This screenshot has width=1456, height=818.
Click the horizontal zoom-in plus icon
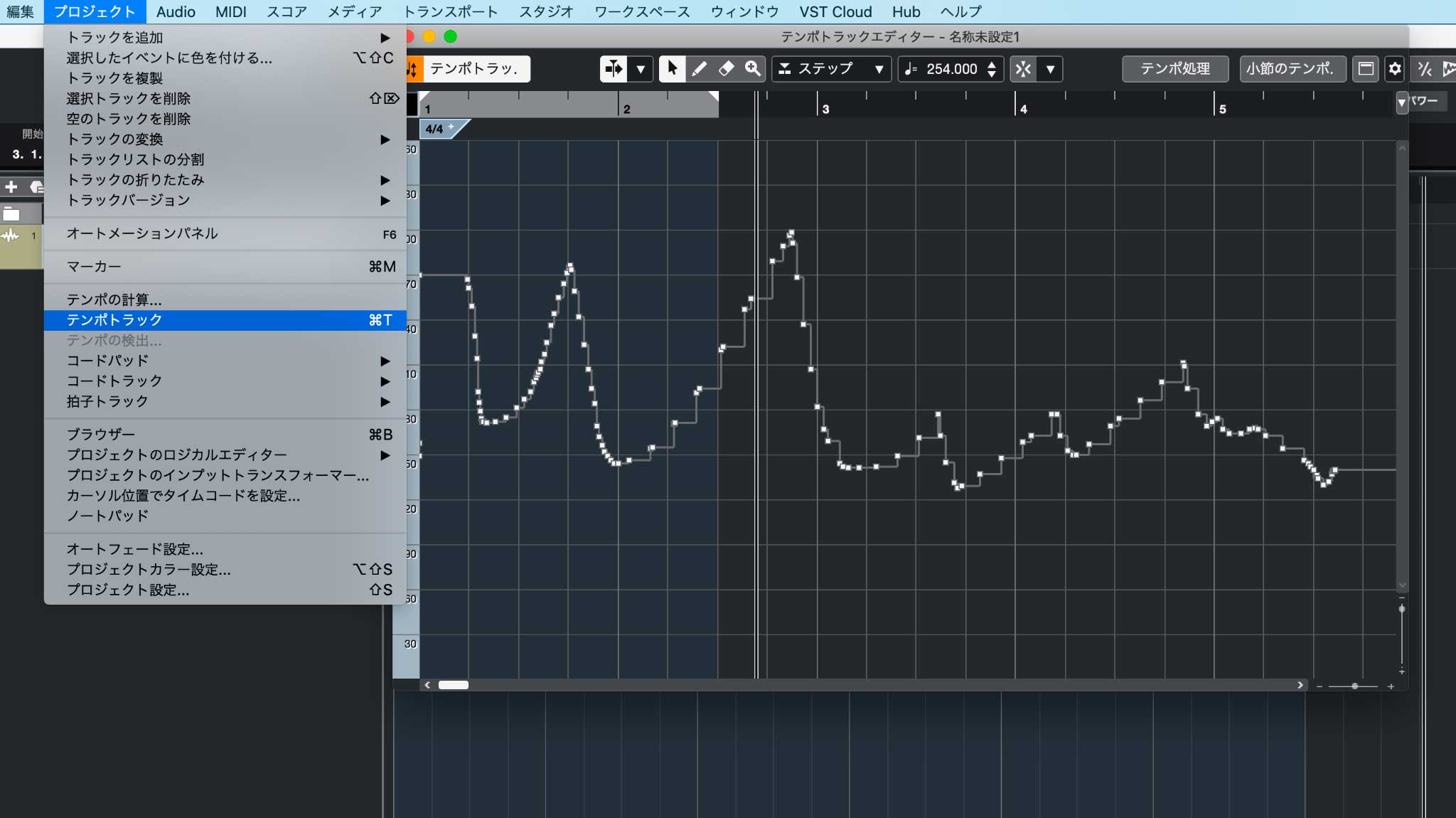(x=1391, y=686)
